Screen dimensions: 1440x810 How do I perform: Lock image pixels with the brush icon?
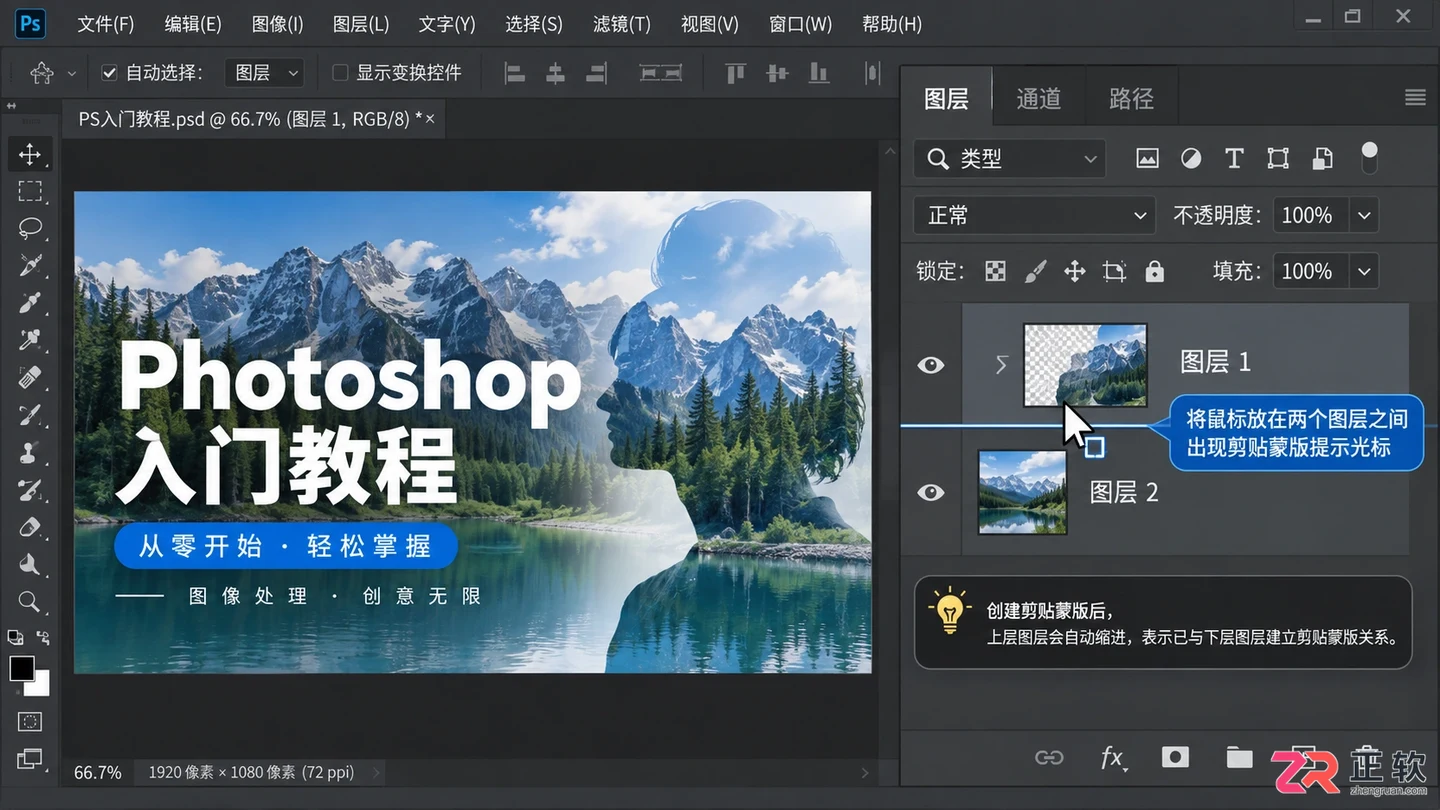1035,271
